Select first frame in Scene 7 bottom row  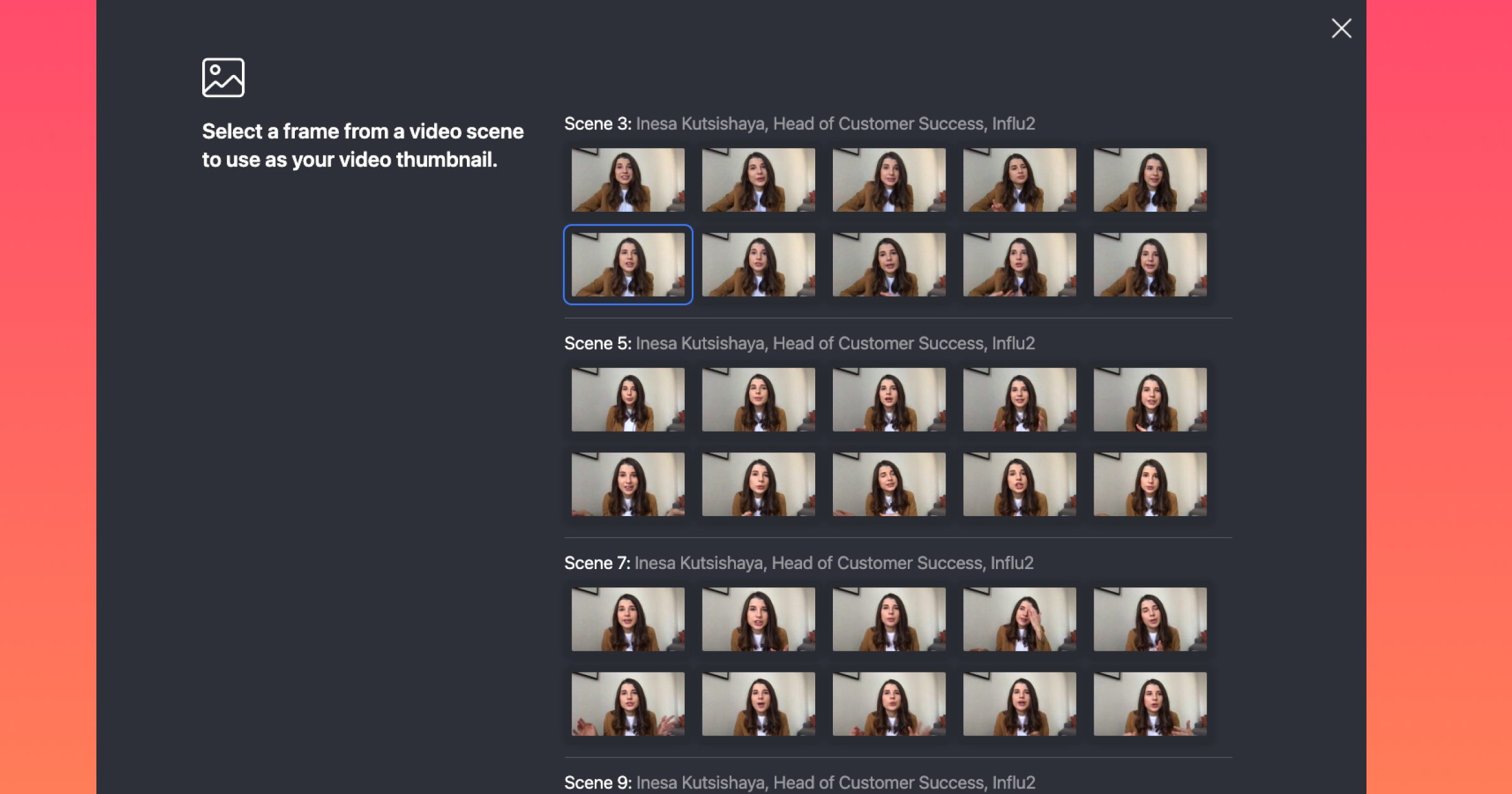627,704
